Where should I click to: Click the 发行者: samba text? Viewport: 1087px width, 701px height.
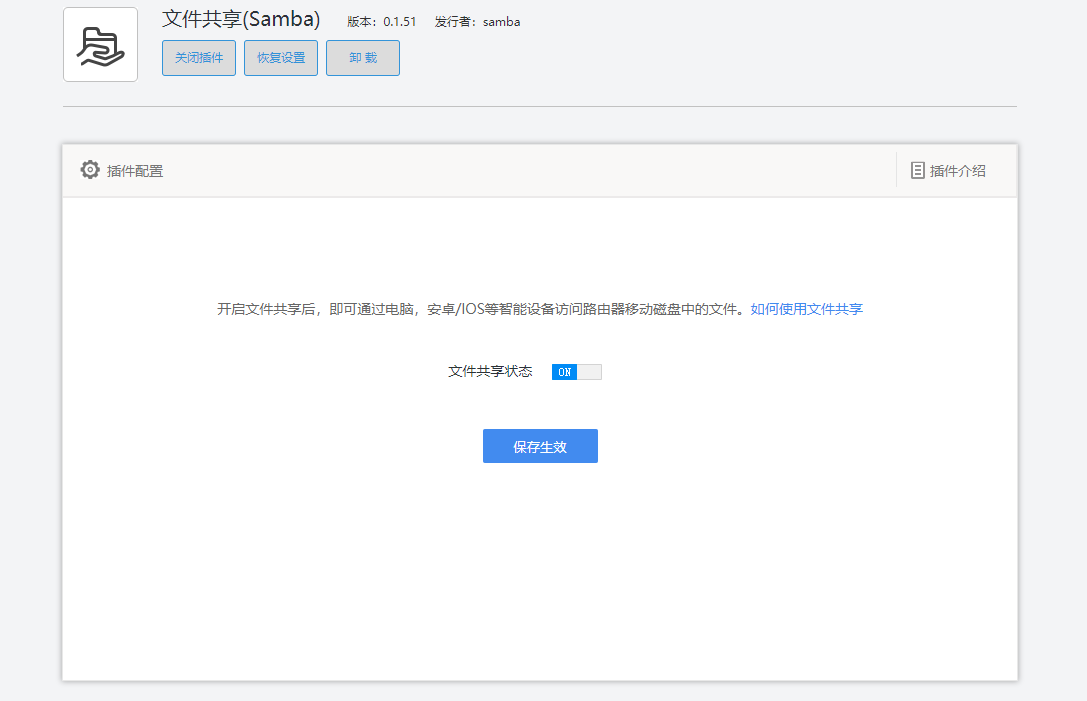(478, 22)
